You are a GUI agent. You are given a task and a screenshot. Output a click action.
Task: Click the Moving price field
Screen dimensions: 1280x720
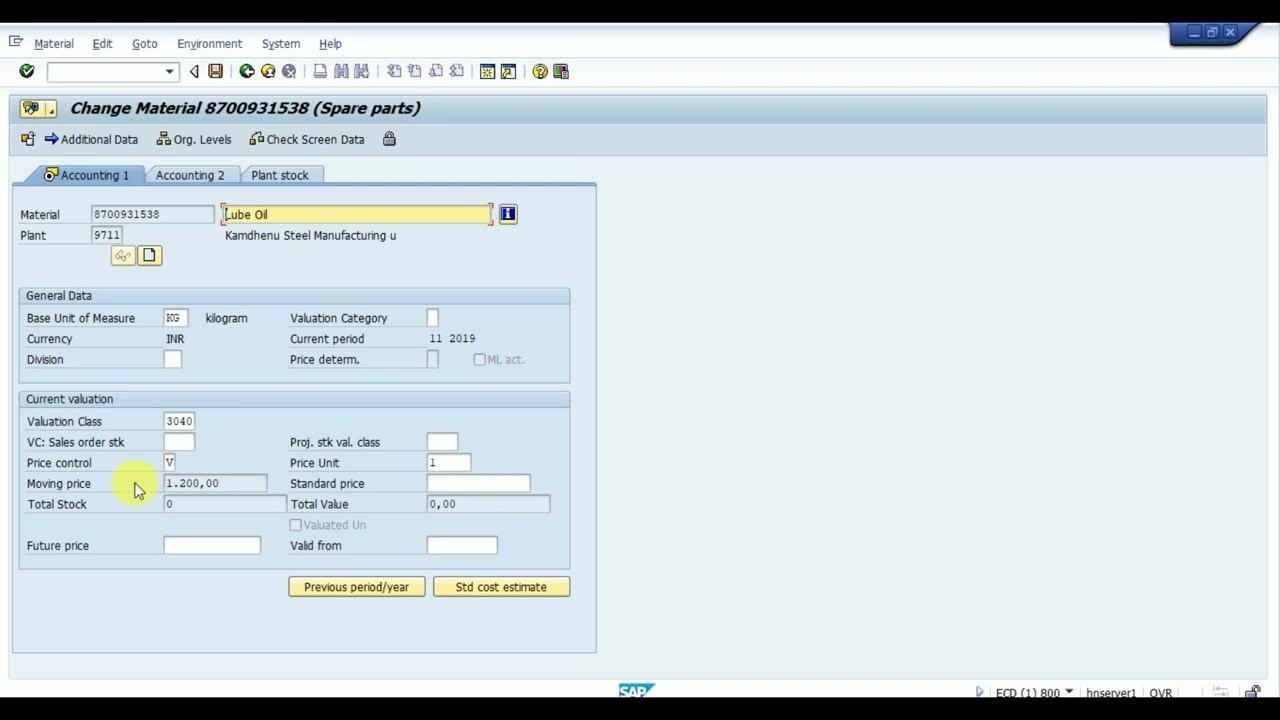tap(215, 484)
